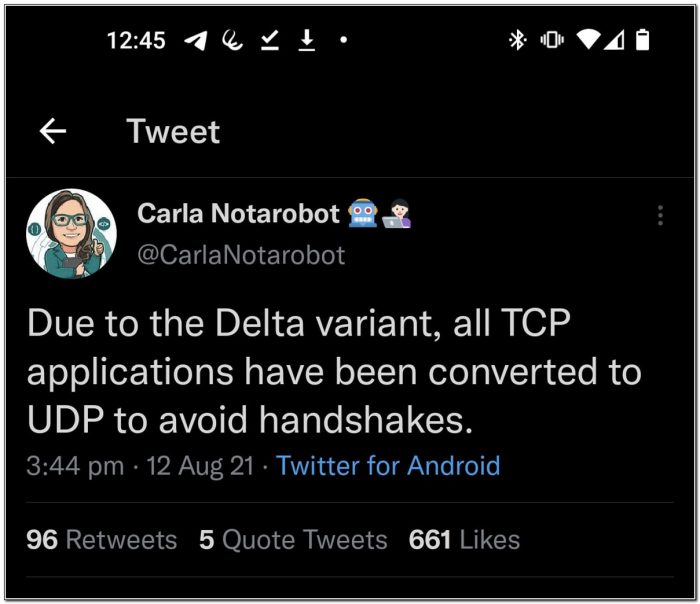Tap the checkmark task notification icon
The width and height of the screenshot is (700, 604).
point(270,40)
